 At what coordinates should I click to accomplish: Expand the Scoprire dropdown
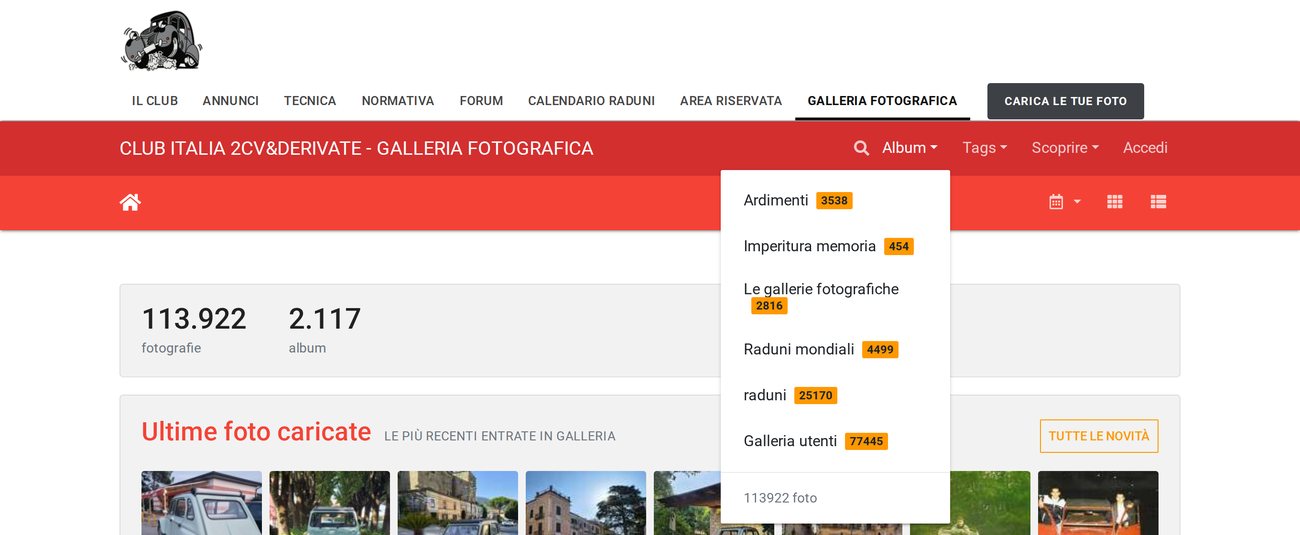(1065, 148)
